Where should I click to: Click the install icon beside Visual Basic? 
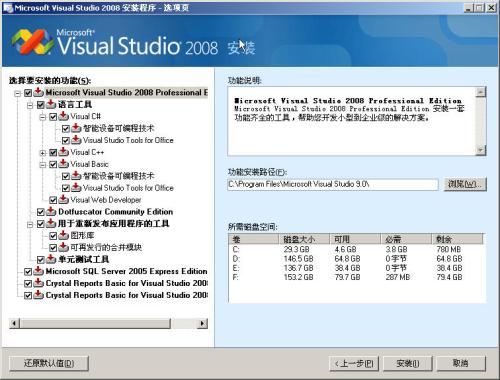[x=64, y=164]
